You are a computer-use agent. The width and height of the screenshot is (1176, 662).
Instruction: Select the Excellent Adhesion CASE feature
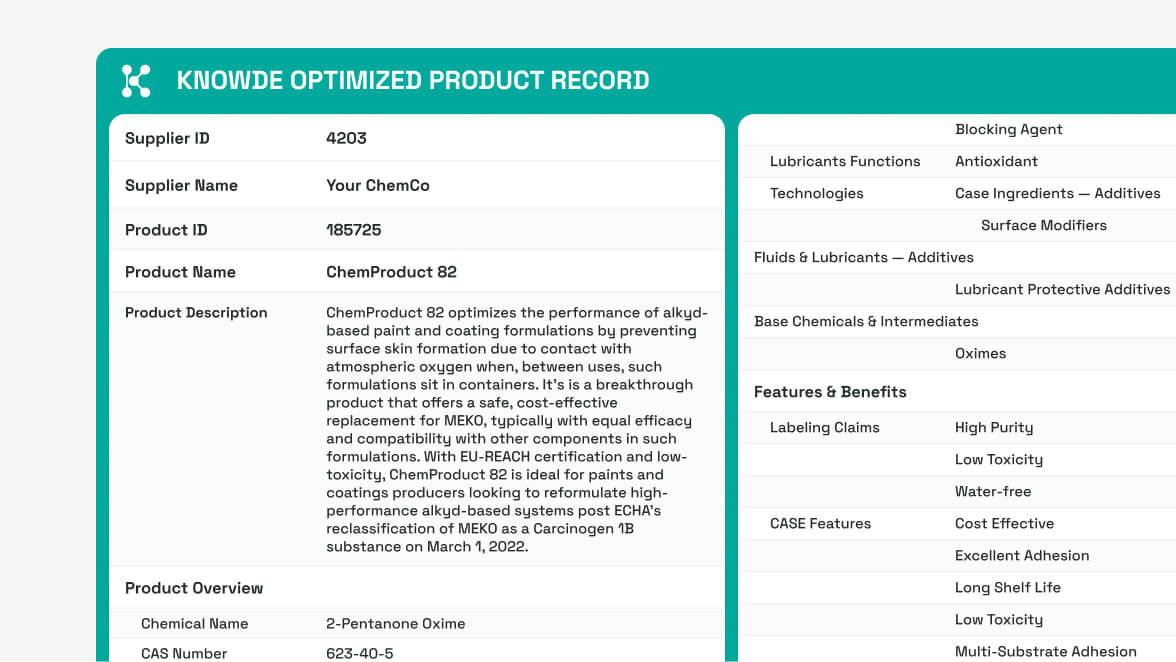(1021, 555)
